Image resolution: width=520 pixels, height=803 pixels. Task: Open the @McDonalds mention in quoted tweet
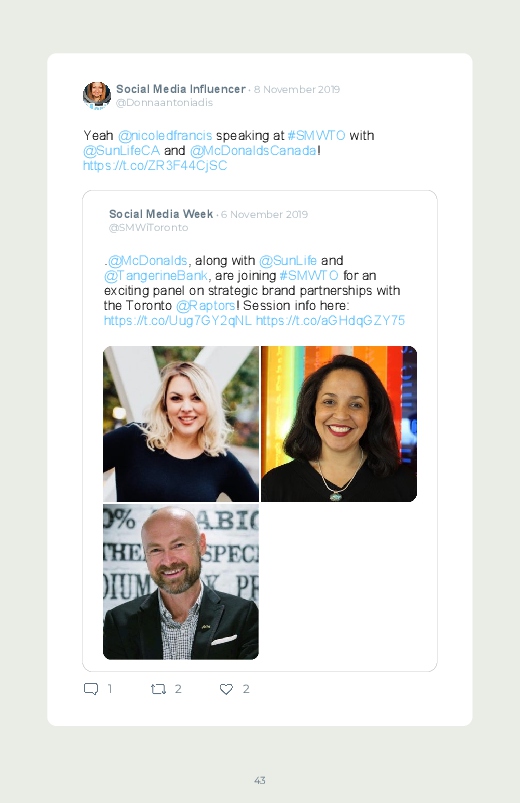click(148, 261)
